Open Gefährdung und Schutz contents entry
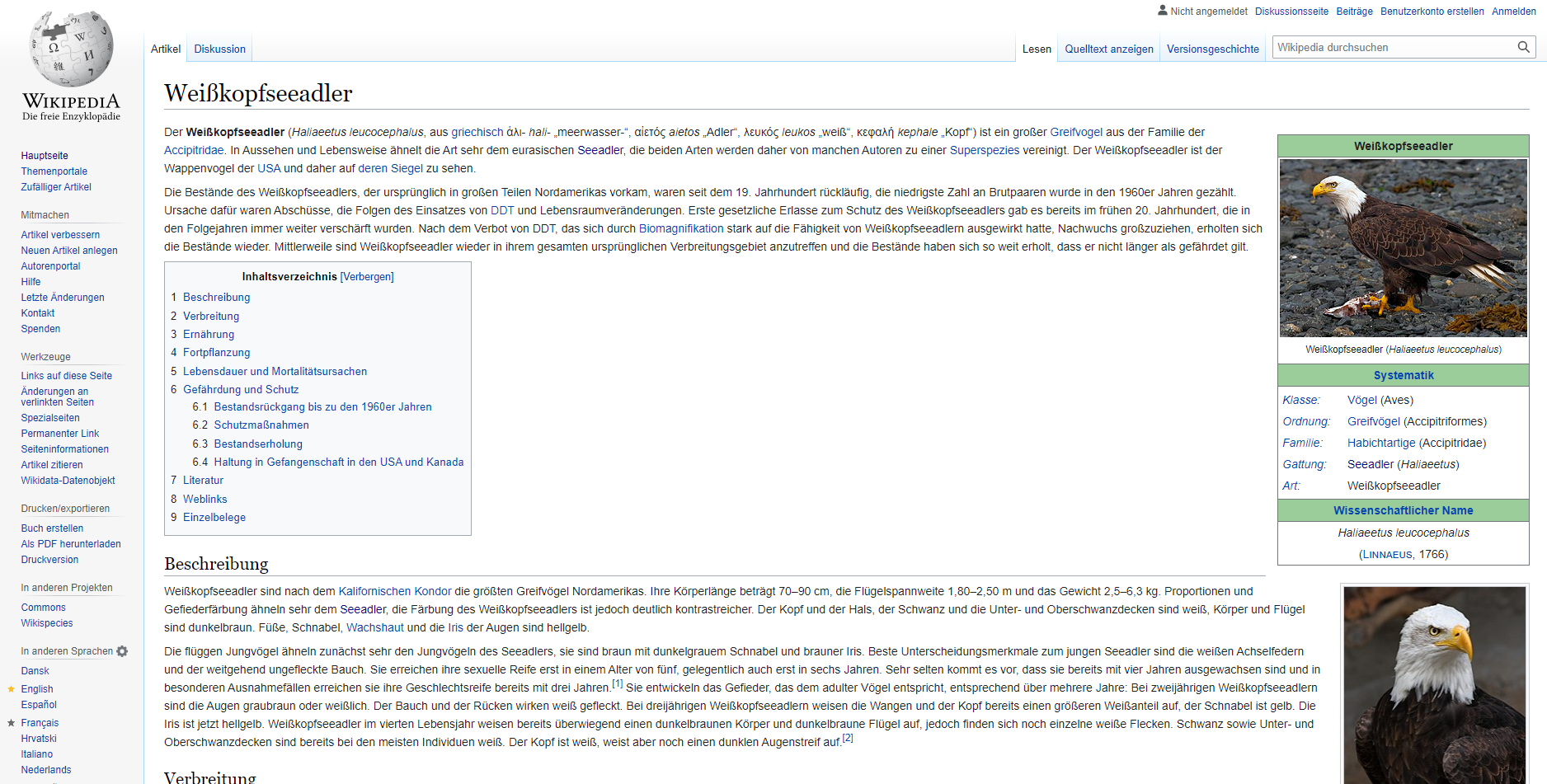This screenshot has height=784, width=1547. pos(241,390)
